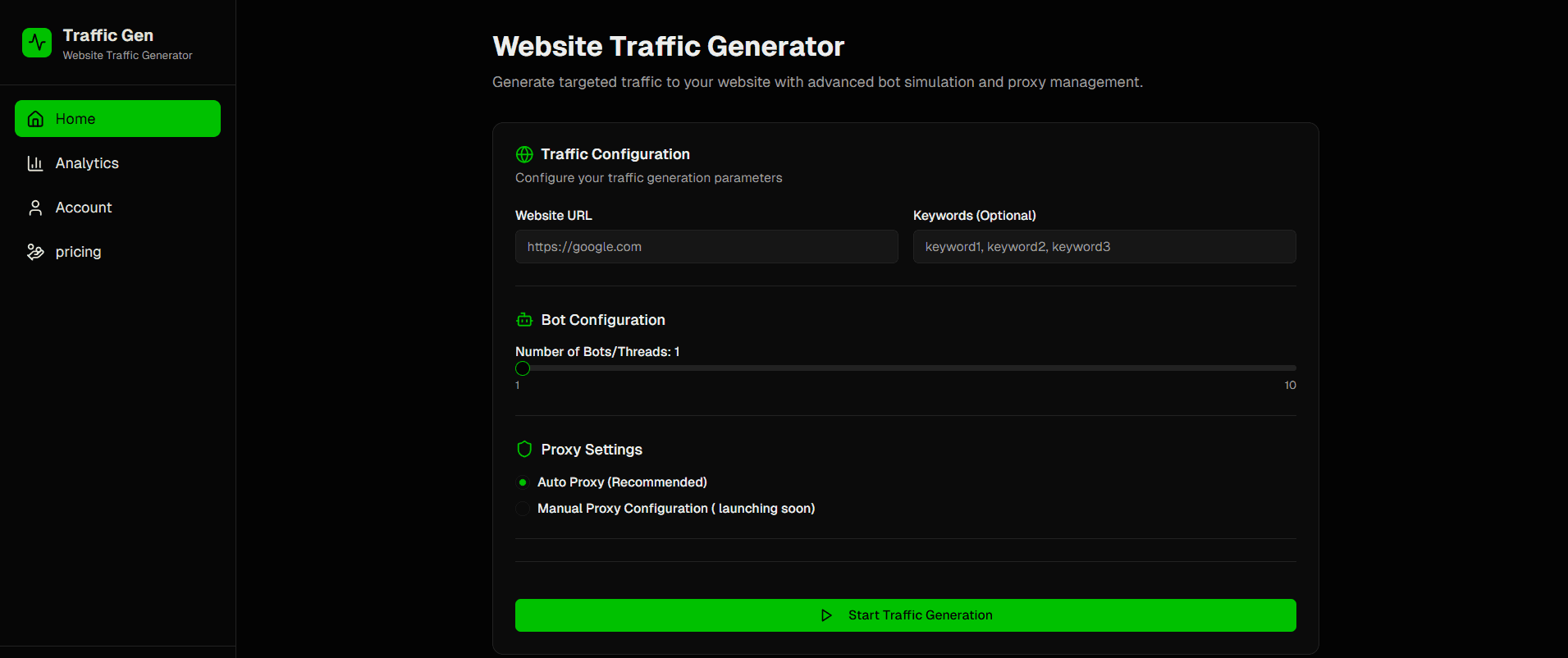Viewport: 1568px width, 658px height.
Task: Click the Home house icon in sidebar
Action: click(35, 119)
